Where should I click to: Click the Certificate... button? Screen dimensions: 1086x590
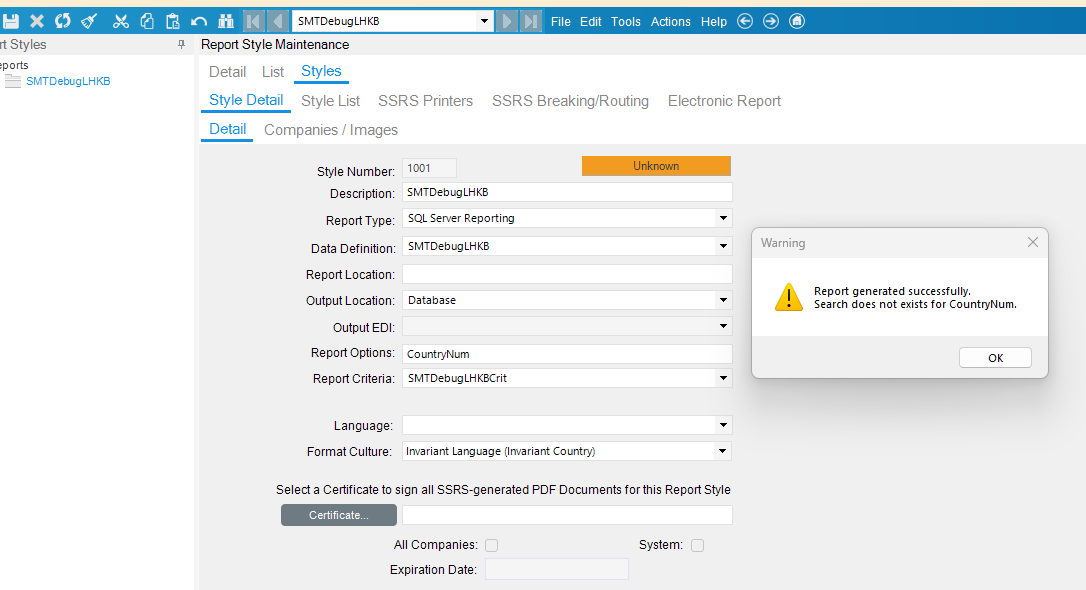[x=339, y=515]
